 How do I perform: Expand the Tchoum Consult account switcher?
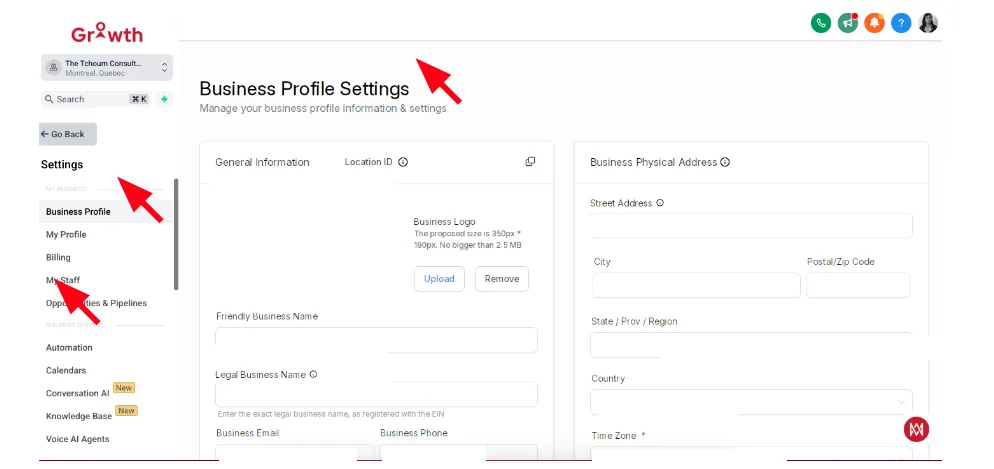pos(106,67)
